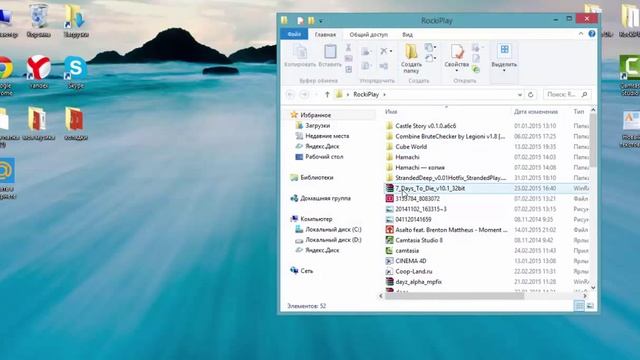
Task: Select the Camtasia Studio 8 shortcut
Action: [419, 240]
